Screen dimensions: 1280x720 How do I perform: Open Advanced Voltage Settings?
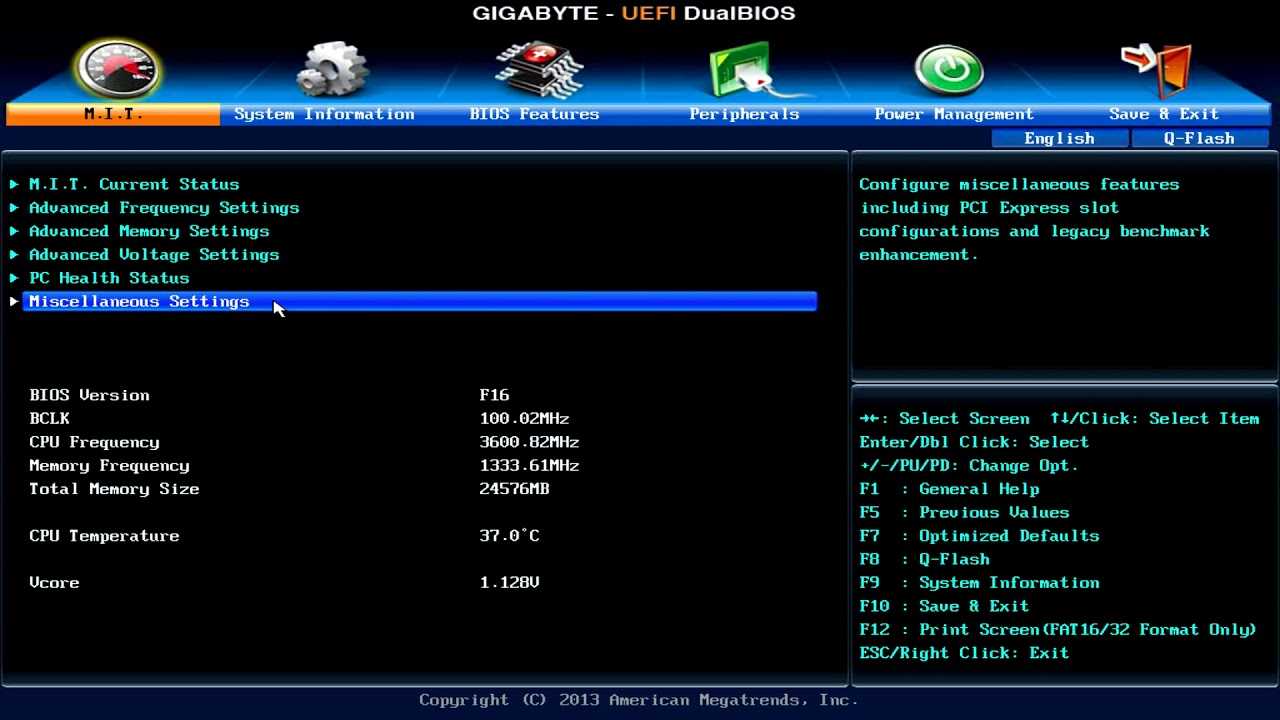tap(154, 255)
